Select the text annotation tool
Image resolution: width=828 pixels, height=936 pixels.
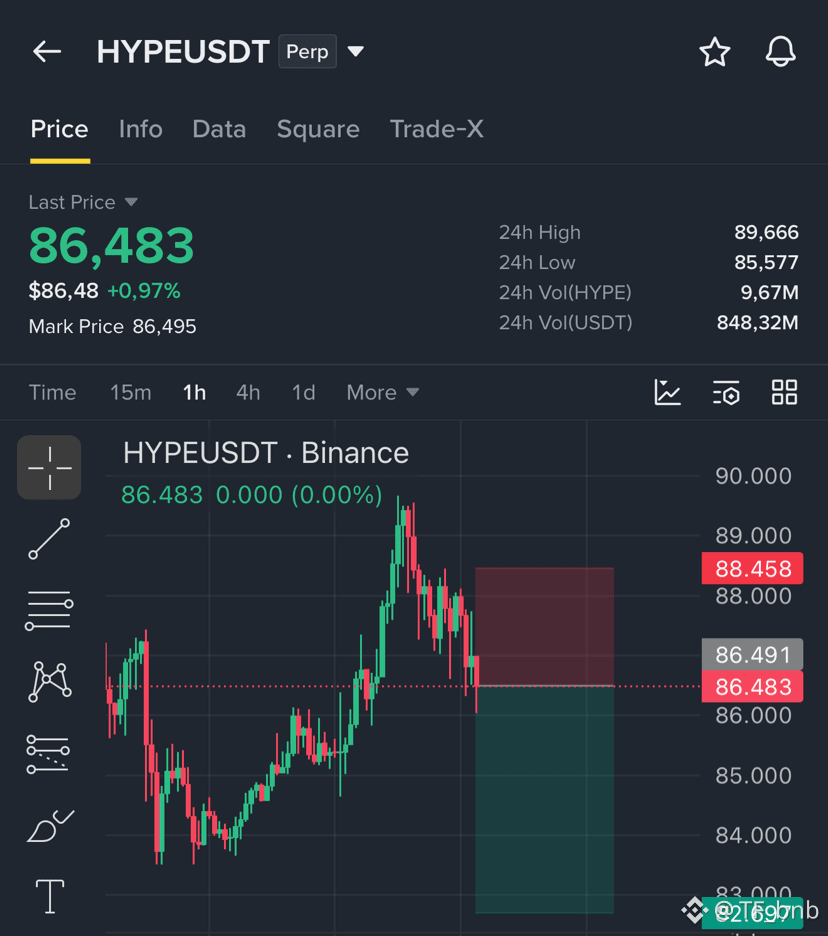[50, 897]
